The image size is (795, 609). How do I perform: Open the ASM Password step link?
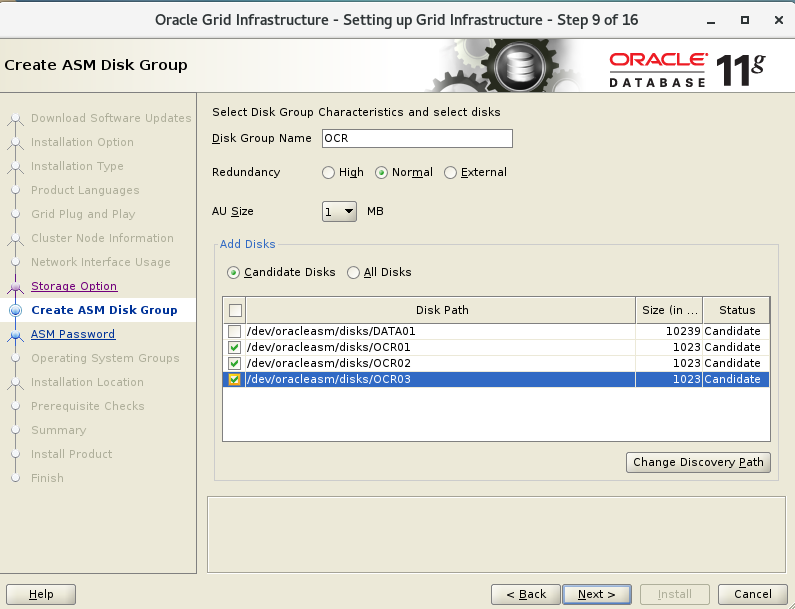(x=73, y=334)
